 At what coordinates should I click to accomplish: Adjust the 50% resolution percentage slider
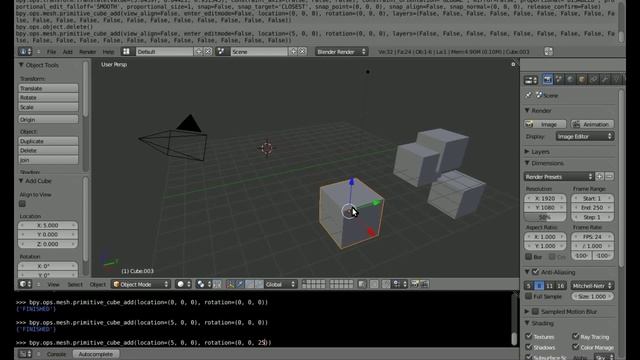coord(545,217)
